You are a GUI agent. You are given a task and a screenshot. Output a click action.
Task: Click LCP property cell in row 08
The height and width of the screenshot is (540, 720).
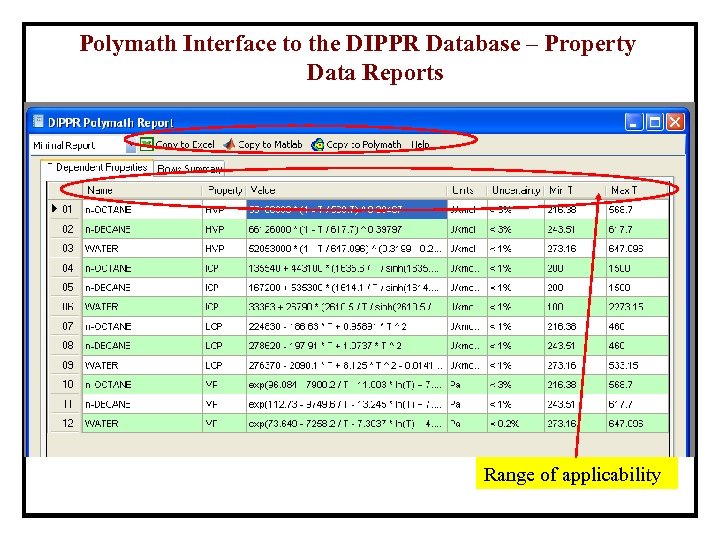pyautogui.click(x=224, y=345)
